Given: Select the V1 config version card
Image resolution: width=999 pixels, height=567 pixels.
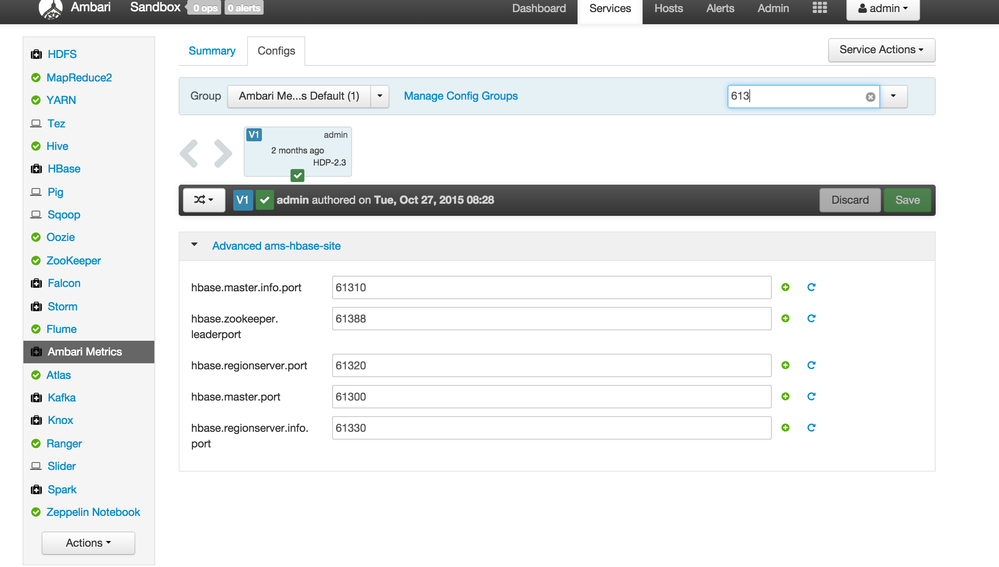Looking at the screenshot, I should click(x=298, y=152).
